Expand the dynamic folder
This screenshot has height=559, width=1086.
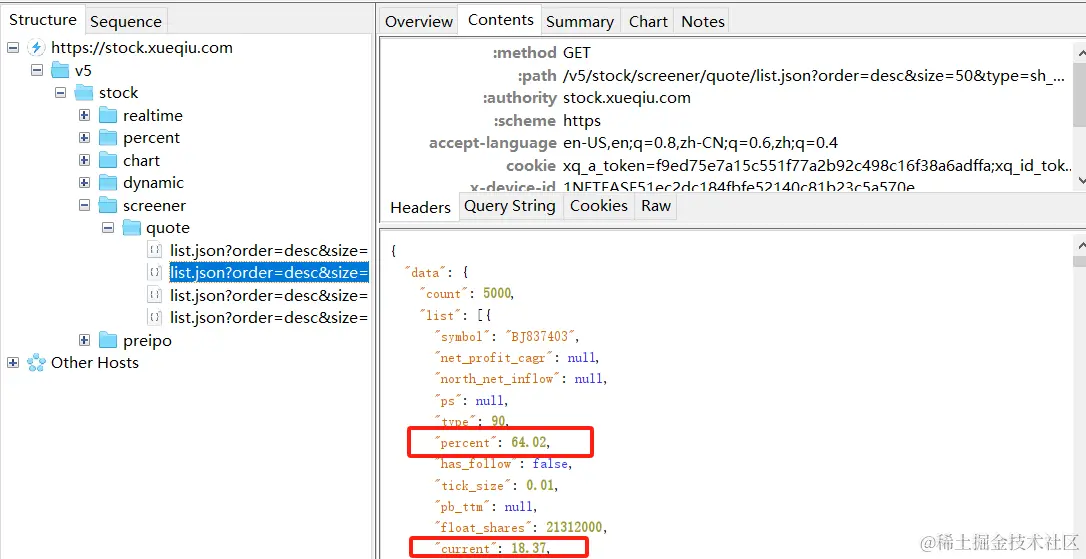click(84, 183)
